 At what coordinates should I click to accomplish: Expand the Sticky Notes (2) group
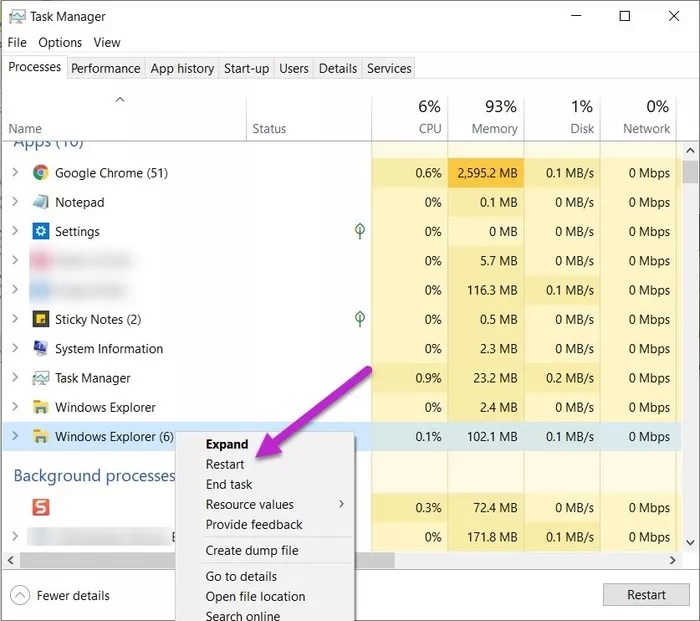[x=15, y=320]
